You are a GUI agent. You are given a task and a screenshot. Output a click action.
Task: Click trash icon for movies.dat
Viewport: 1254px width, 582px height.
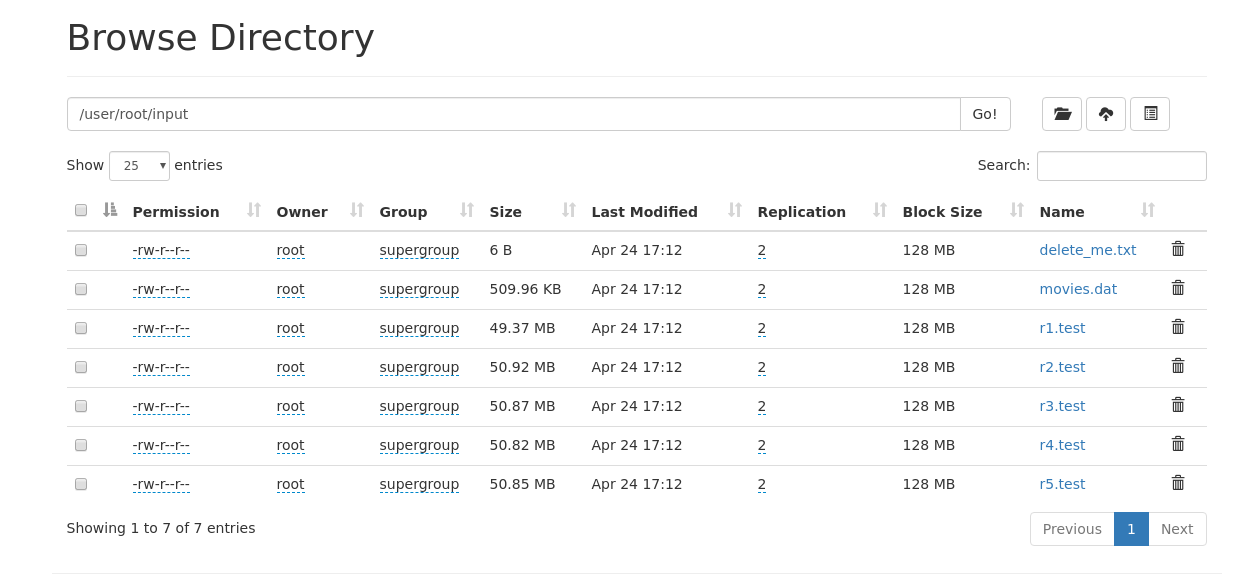click(1178, 288)
